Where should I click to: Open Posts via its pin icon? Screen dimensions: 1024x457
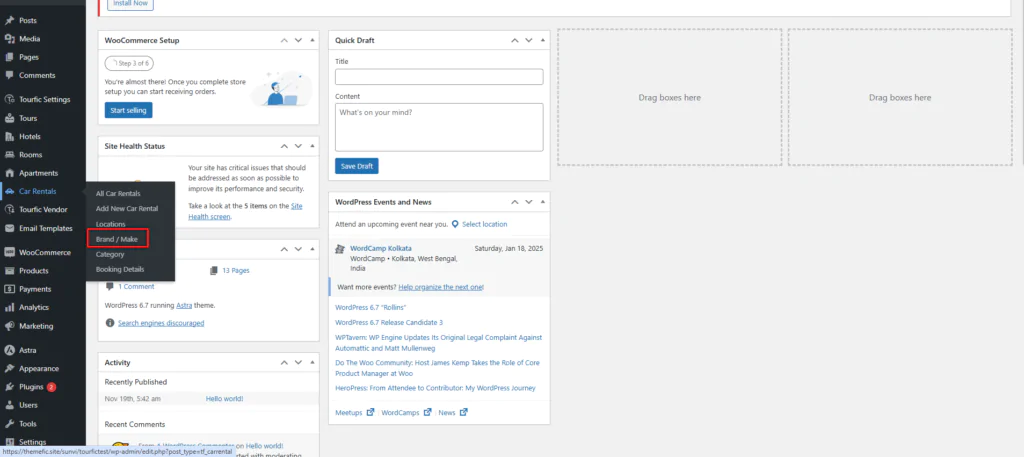click(9, 21)
